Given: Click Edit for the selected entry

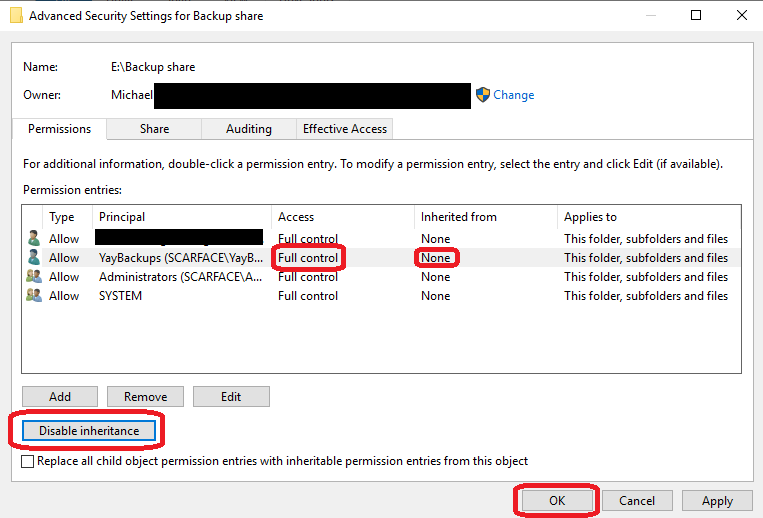Looking at the screenshot, I should pos(231,397).
